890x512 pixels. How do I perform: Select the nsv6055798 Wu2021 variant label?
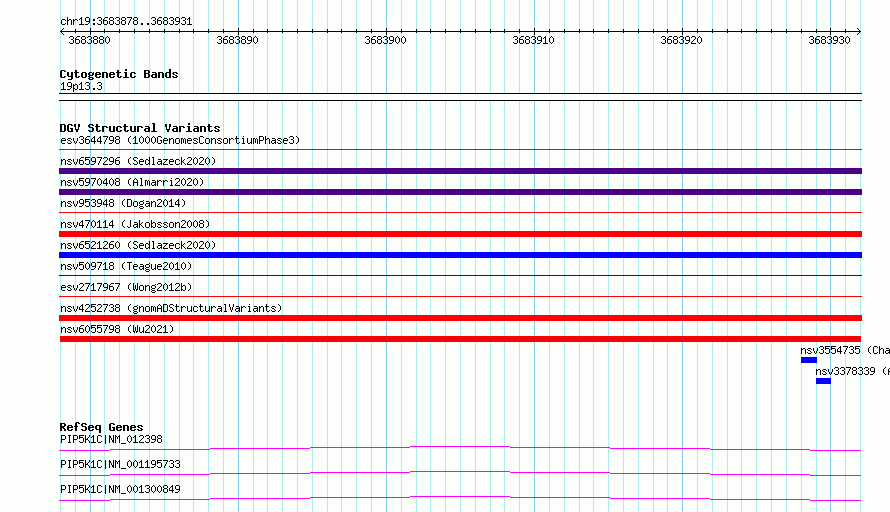[x=117, y=329]
